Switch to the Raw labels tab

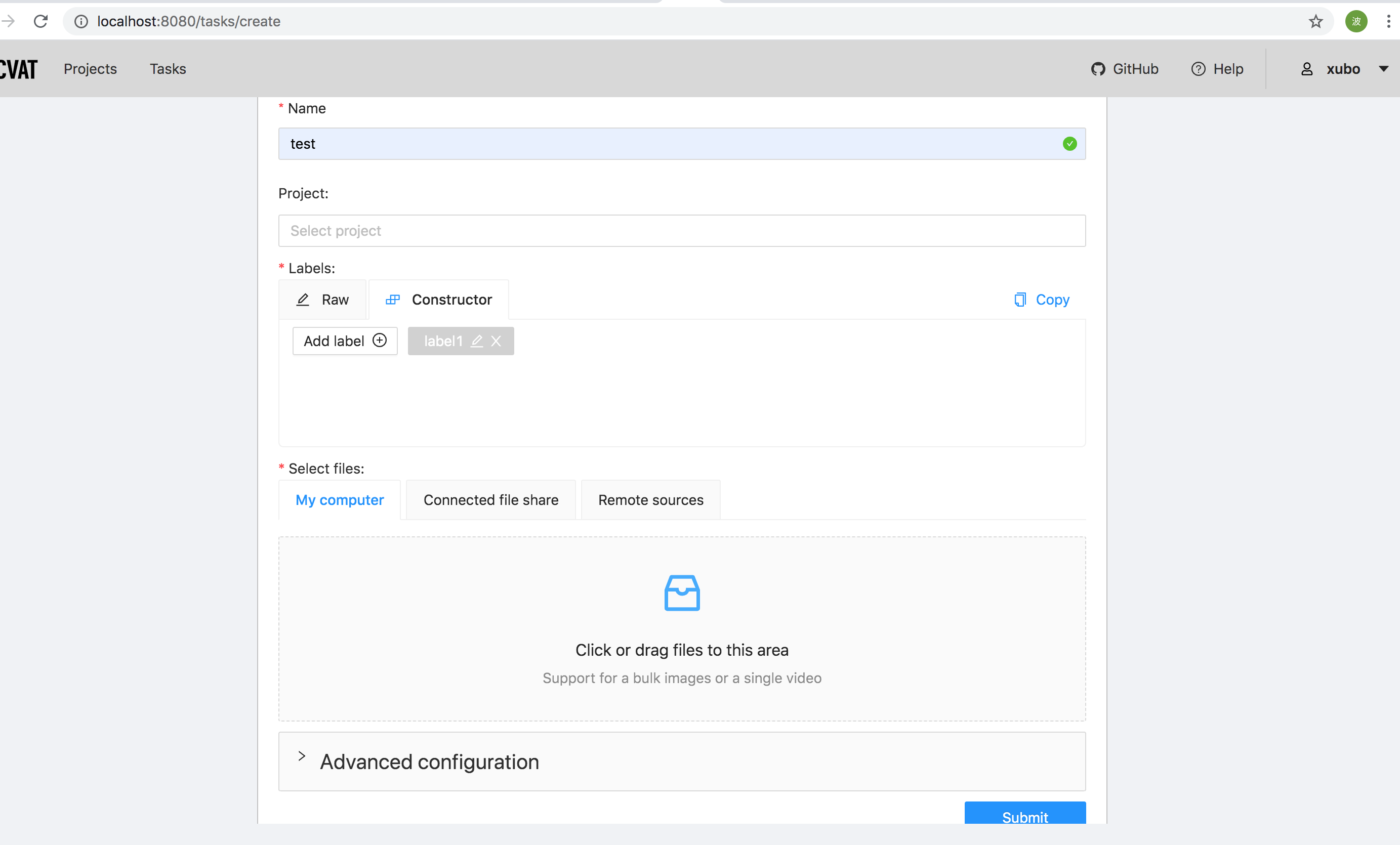[323, 299]
